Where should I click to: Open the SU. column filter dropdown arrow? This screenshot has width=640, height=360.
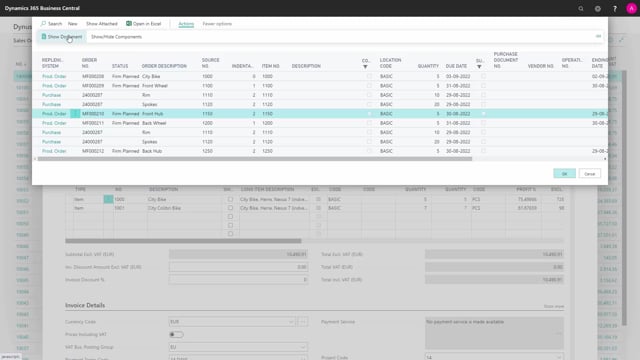click(479, 67)
